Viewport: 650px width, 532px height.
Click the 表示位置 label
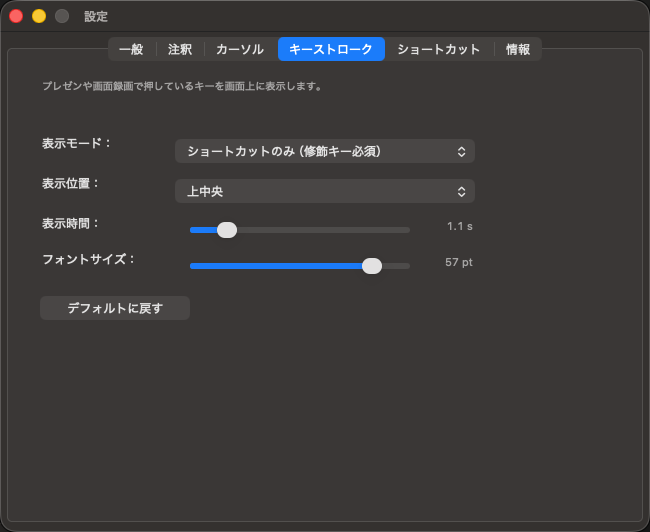[x=70, y=183]
